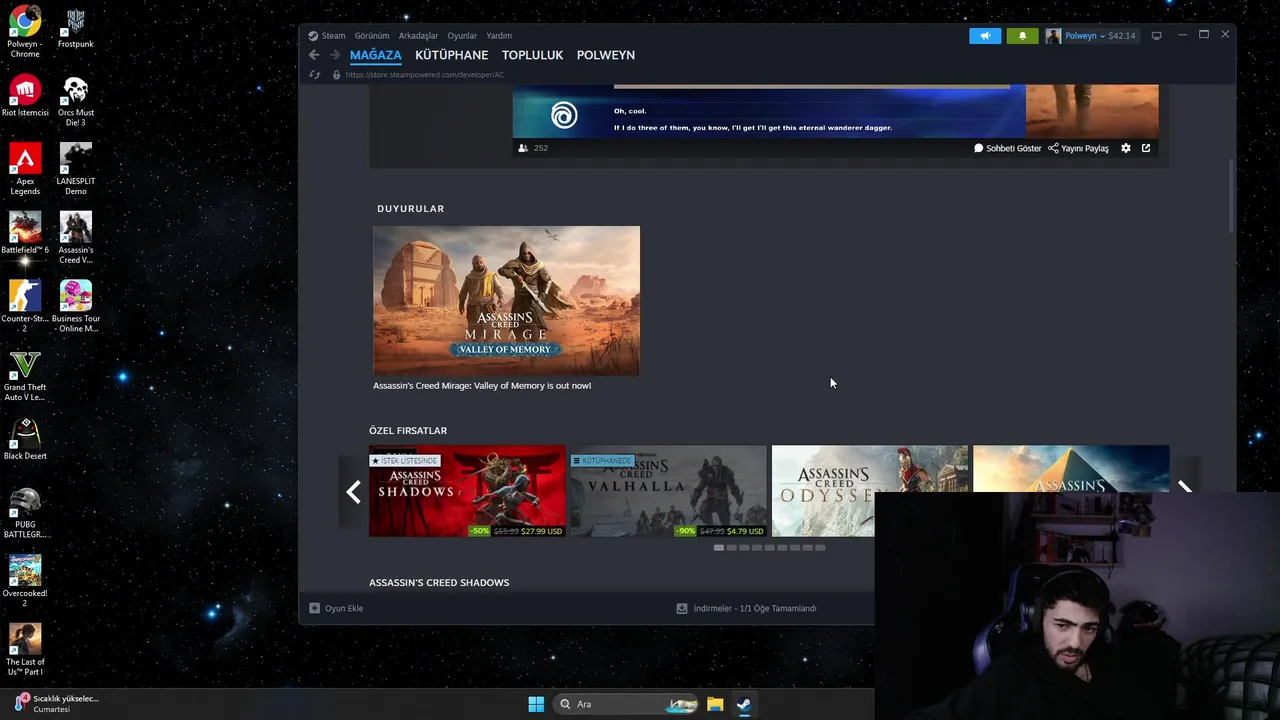This screenshot has height=720, width=1280.
Task: Open Assassin's Creed Odyssey offer card
Action: pyautogui.click(x=870, y=491)
